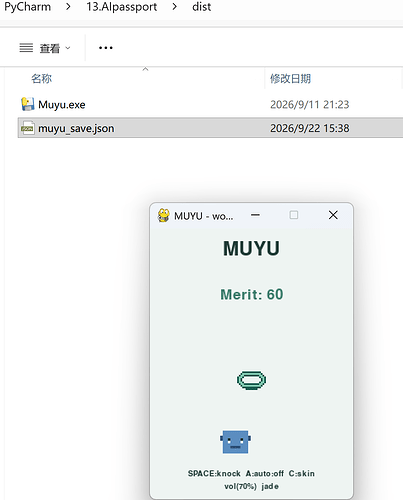
Task: Click the muyu_save.json file icon
Action: click(x=27, y=128)
